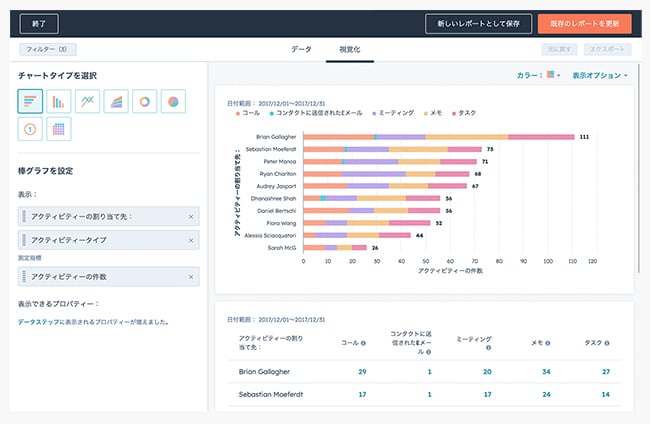The image size is (650, 424).
Task: Click Sebastian Moeferdt name in table
Action: [271, 395]
